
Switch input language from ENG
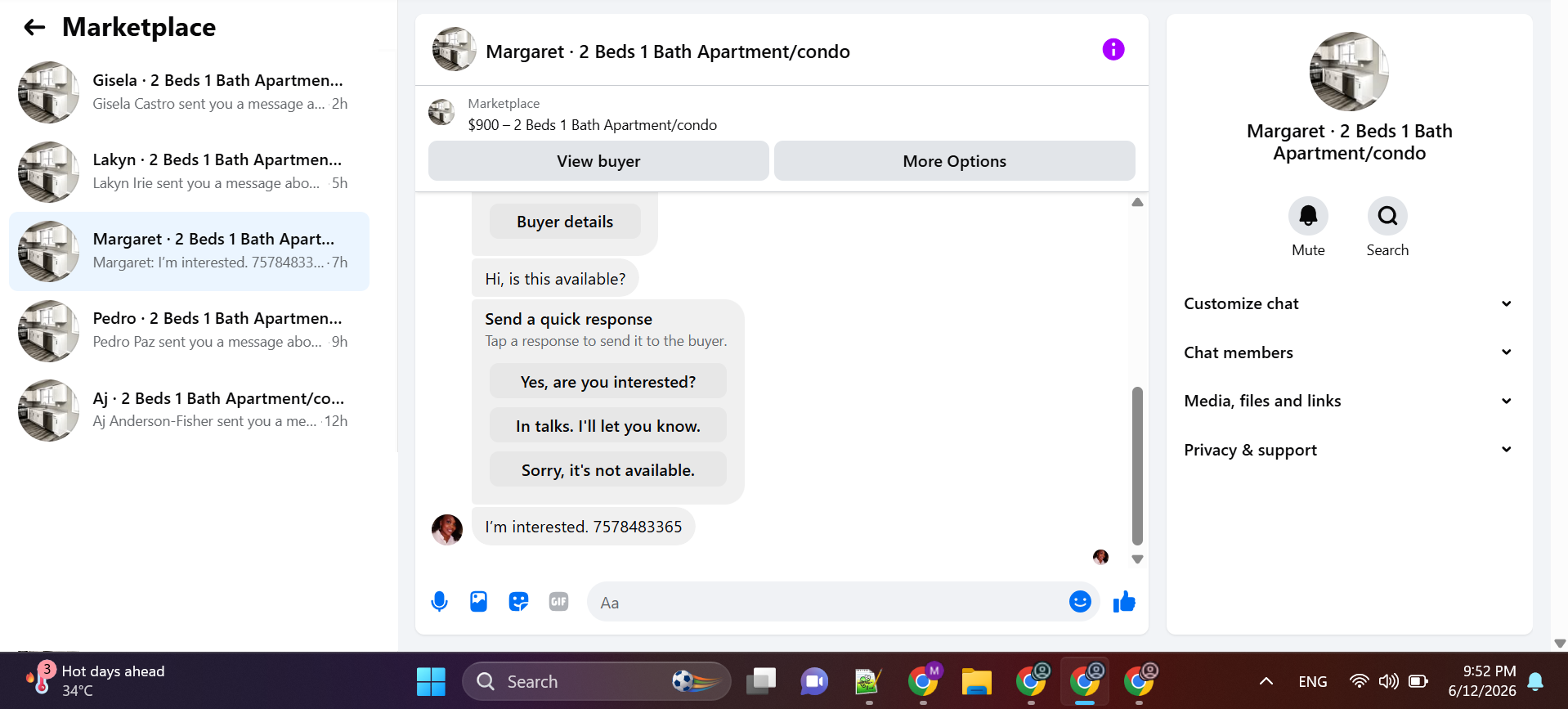(1312, 681)
